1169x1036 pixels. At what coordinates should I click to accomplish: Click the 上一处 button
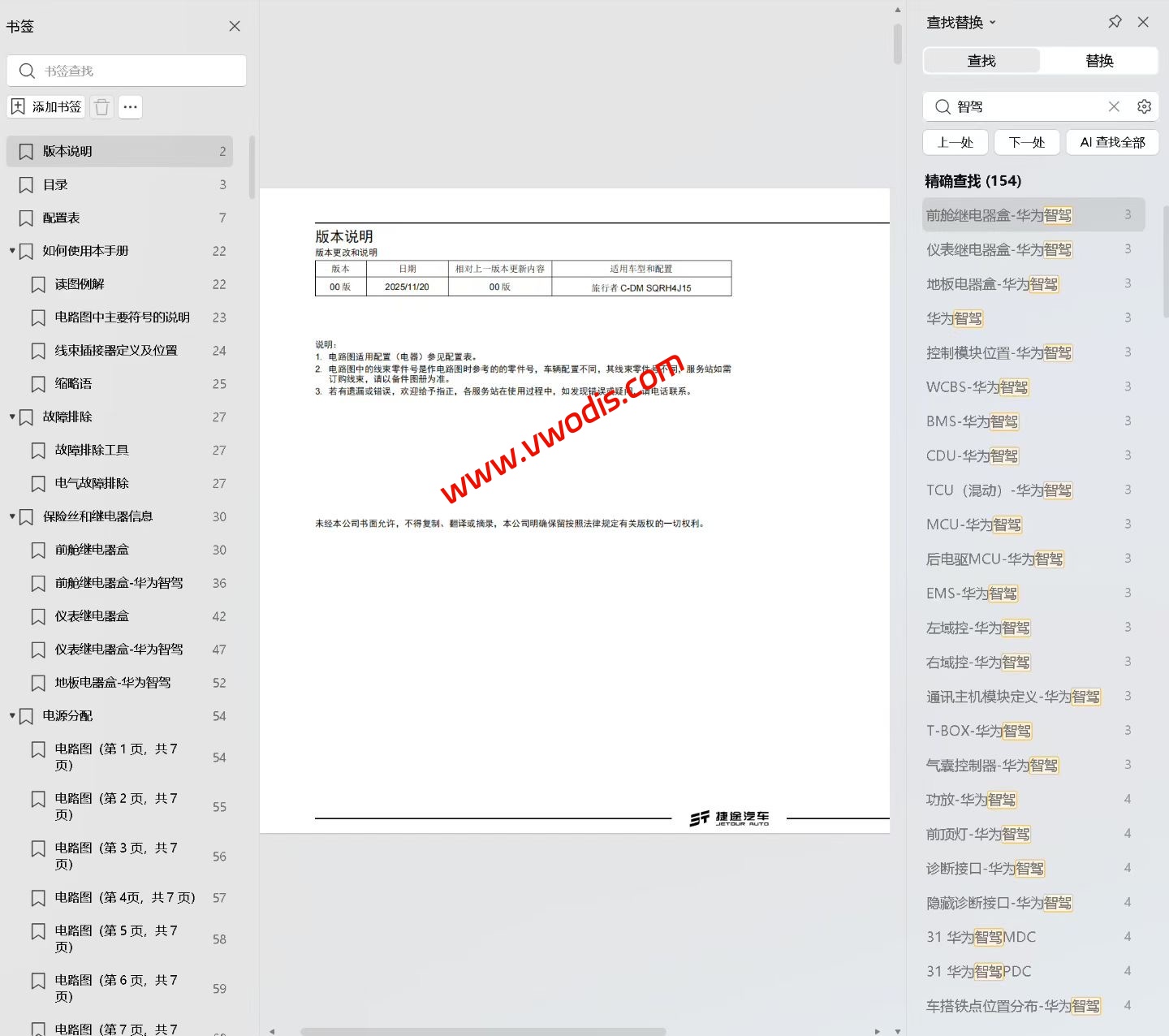pyautogui.click(x=955, y=142)
